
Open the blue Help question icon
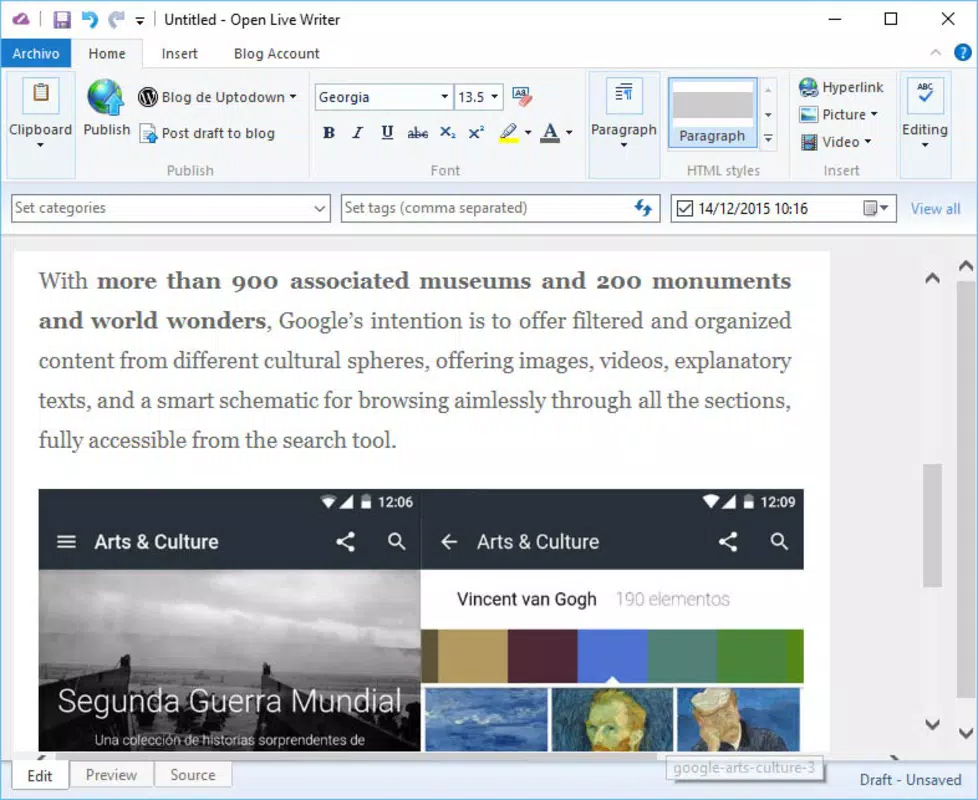click(962, 53)
